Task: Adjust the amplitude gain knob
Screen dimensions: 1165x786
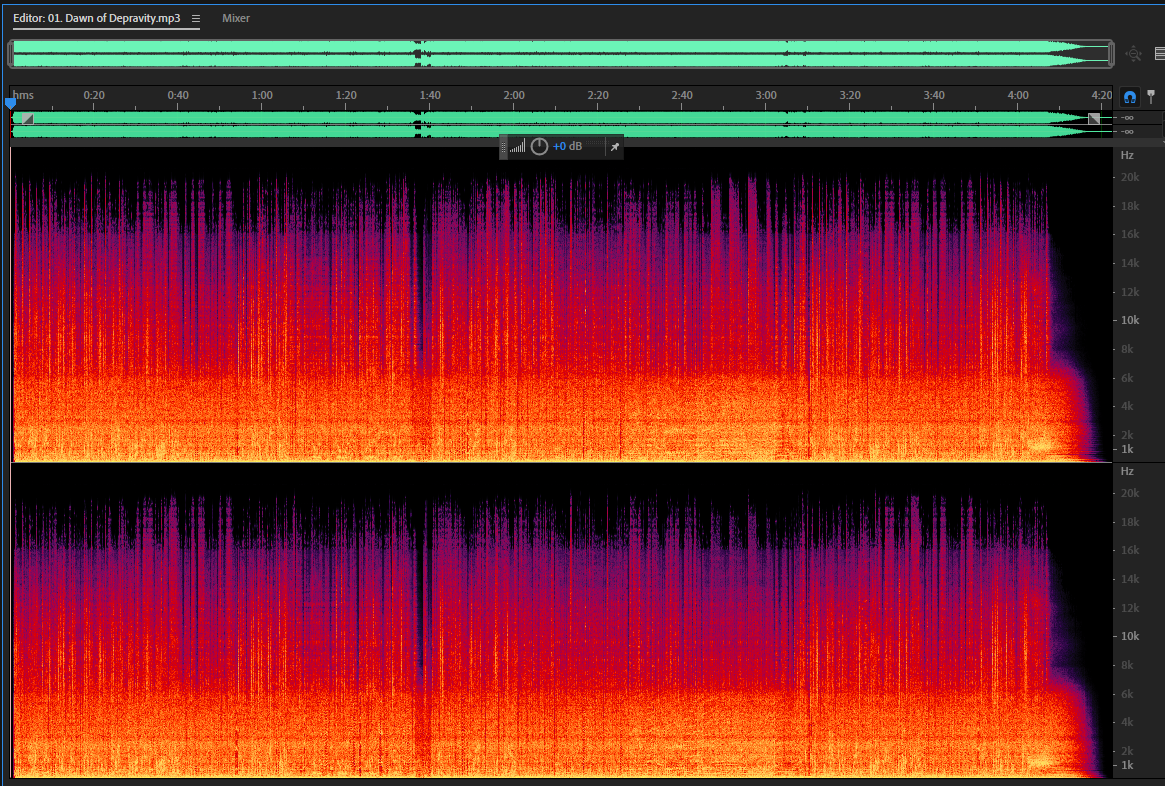Action: pos(539,146)
